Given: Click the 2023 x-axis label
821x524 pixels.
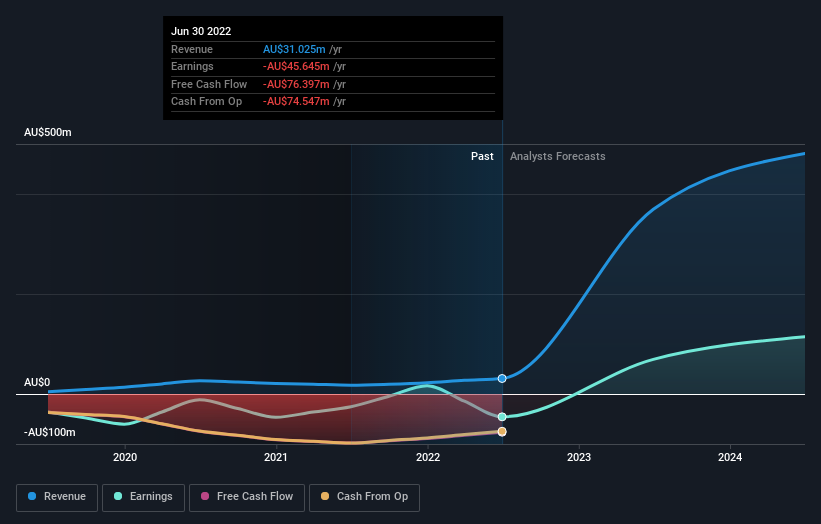Looking at the screenshot, I should [579, 458].
